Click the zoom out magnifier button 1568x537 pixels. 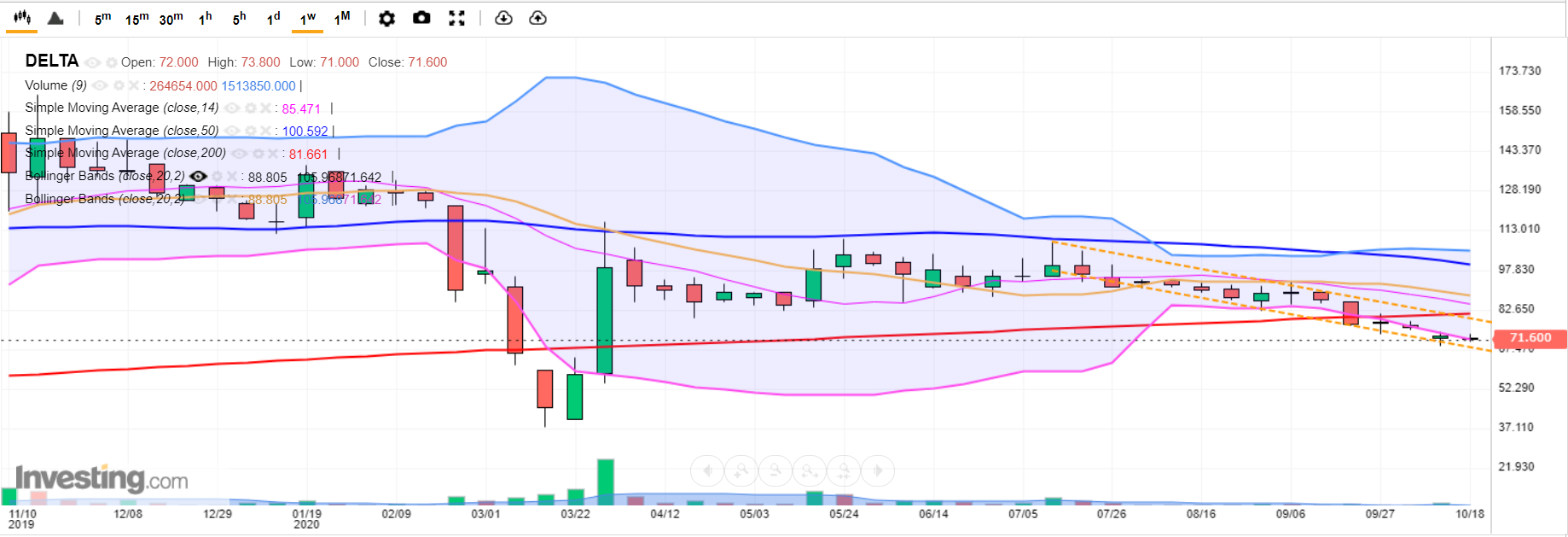pos(775,470)
